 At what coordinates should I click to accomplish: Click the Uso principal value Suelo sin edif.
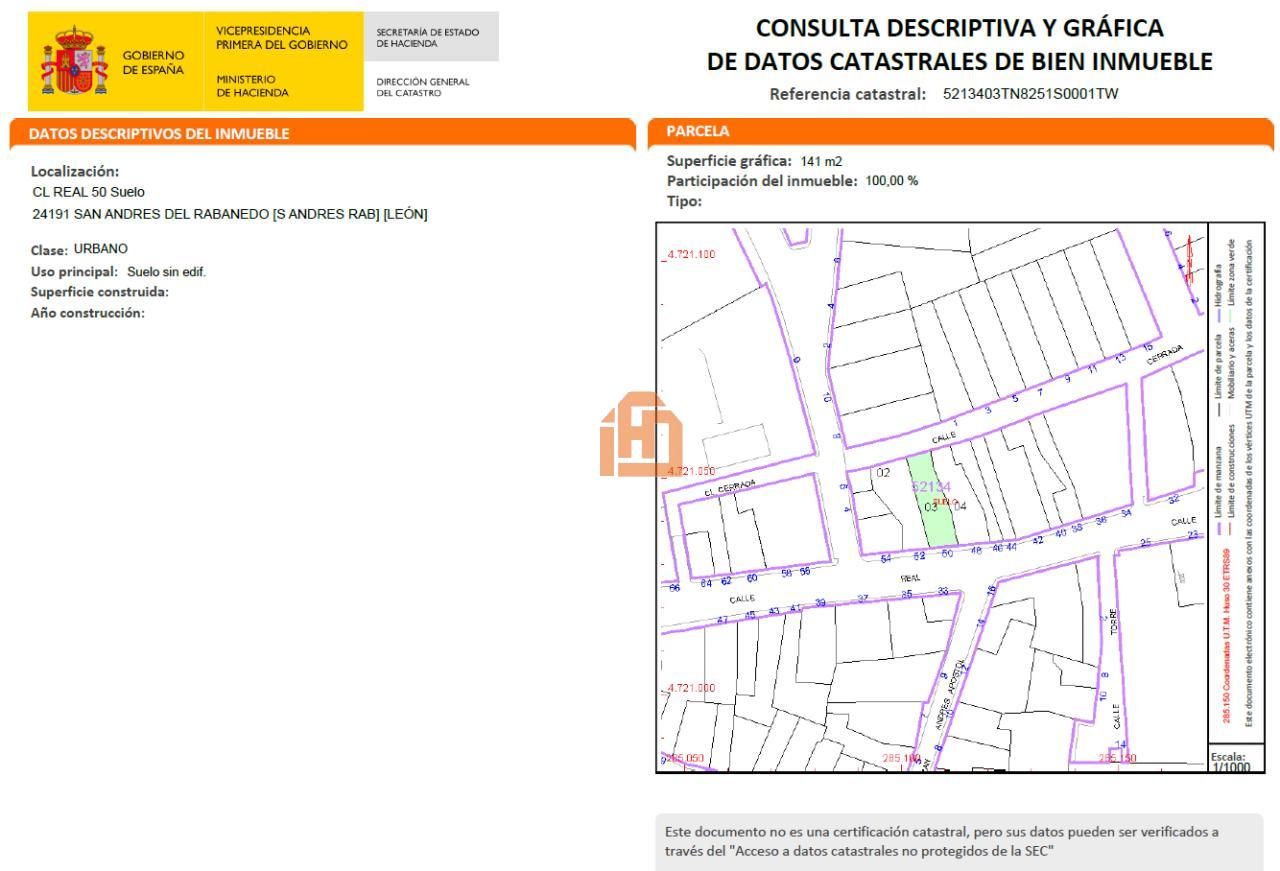point(166,272)
